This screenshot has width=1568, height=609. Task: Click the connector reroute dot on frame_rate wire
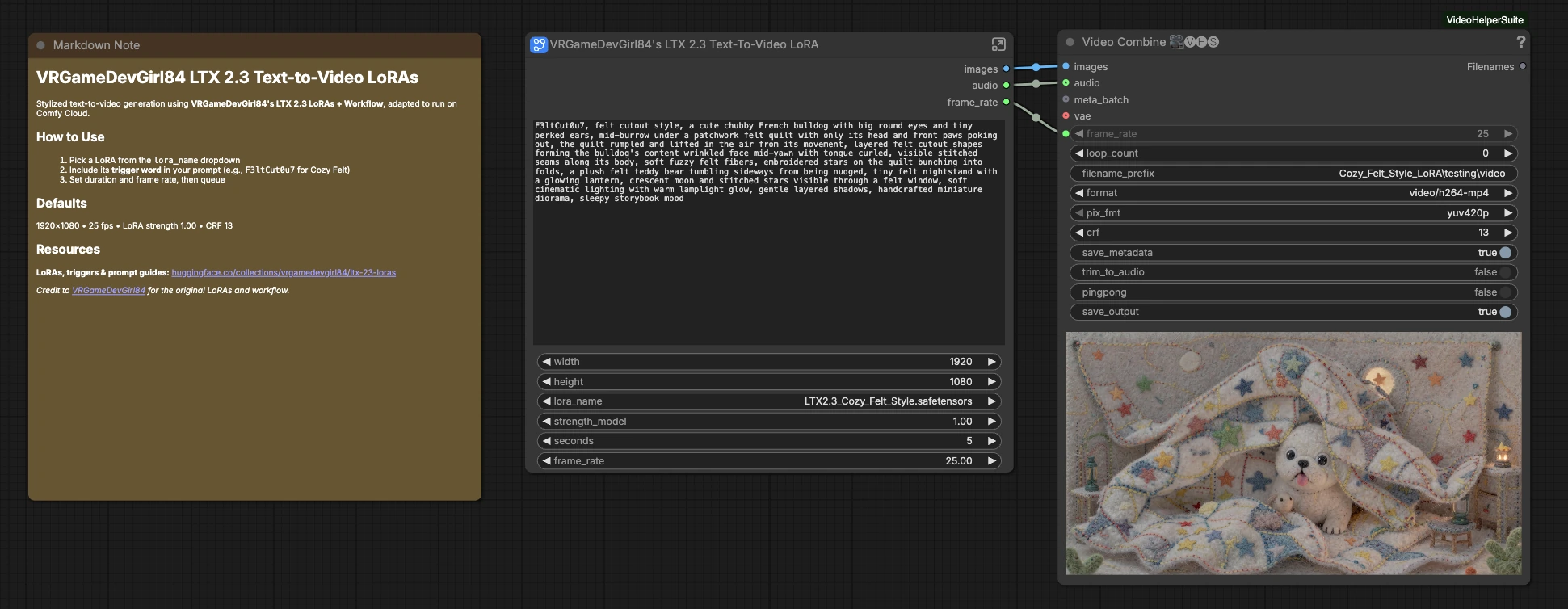tap(1036, 117)
